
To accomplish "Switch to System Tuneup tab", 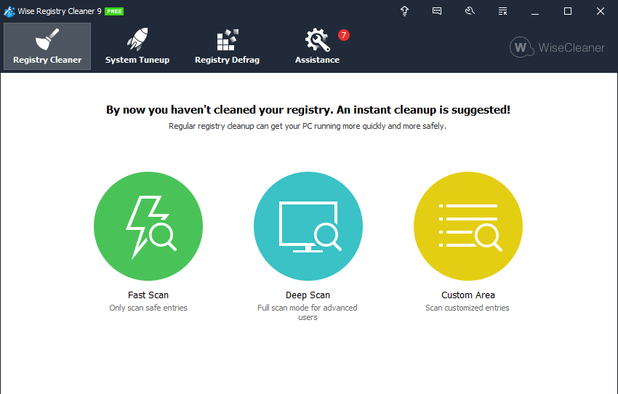I will [x=137, y=46].
